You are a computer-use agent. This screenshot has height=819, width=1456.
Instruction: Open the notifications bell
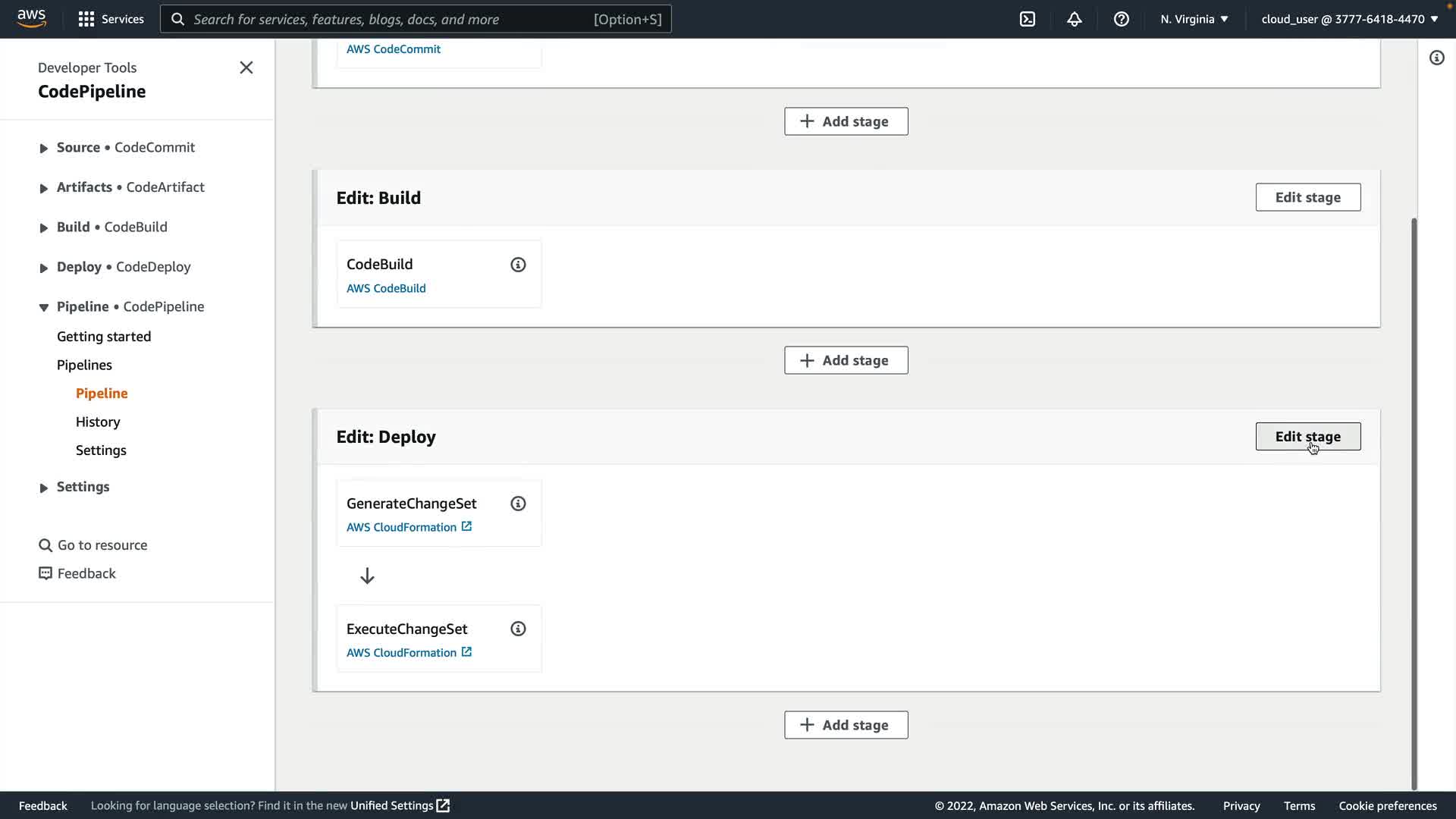(1075, 19)
